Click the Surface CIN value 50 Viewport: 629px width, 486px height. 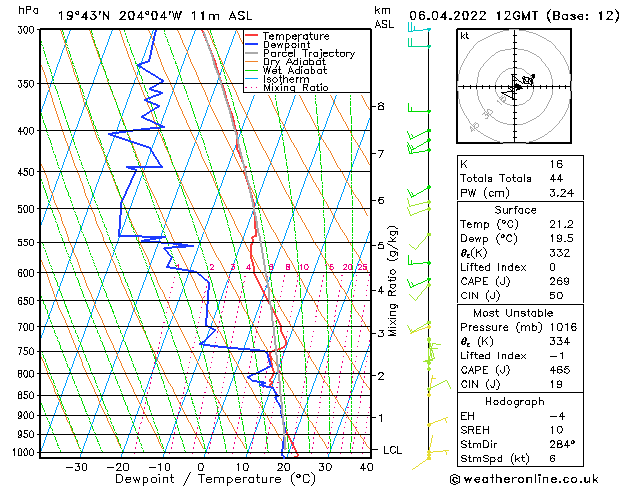click(556, 296)
